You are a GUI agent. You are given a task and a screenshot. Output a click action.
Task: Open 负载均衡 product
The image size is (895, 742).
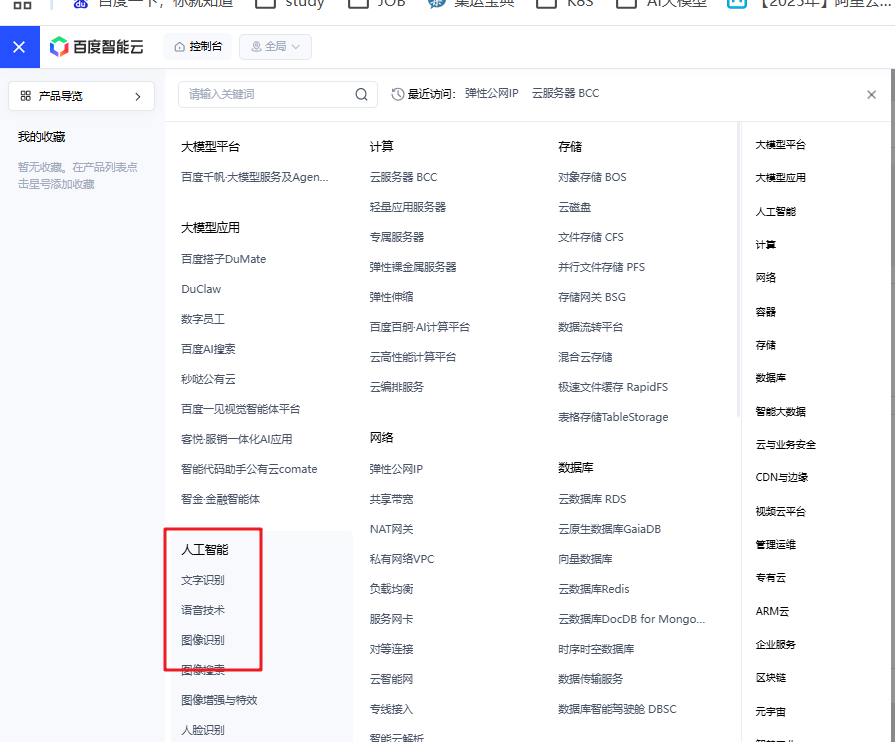[x=391, y=589]
